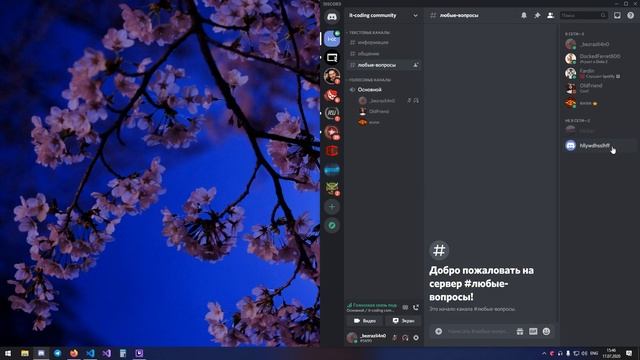
Task: Toggle headphones deafen in user panel
Action: coord(405,338)
